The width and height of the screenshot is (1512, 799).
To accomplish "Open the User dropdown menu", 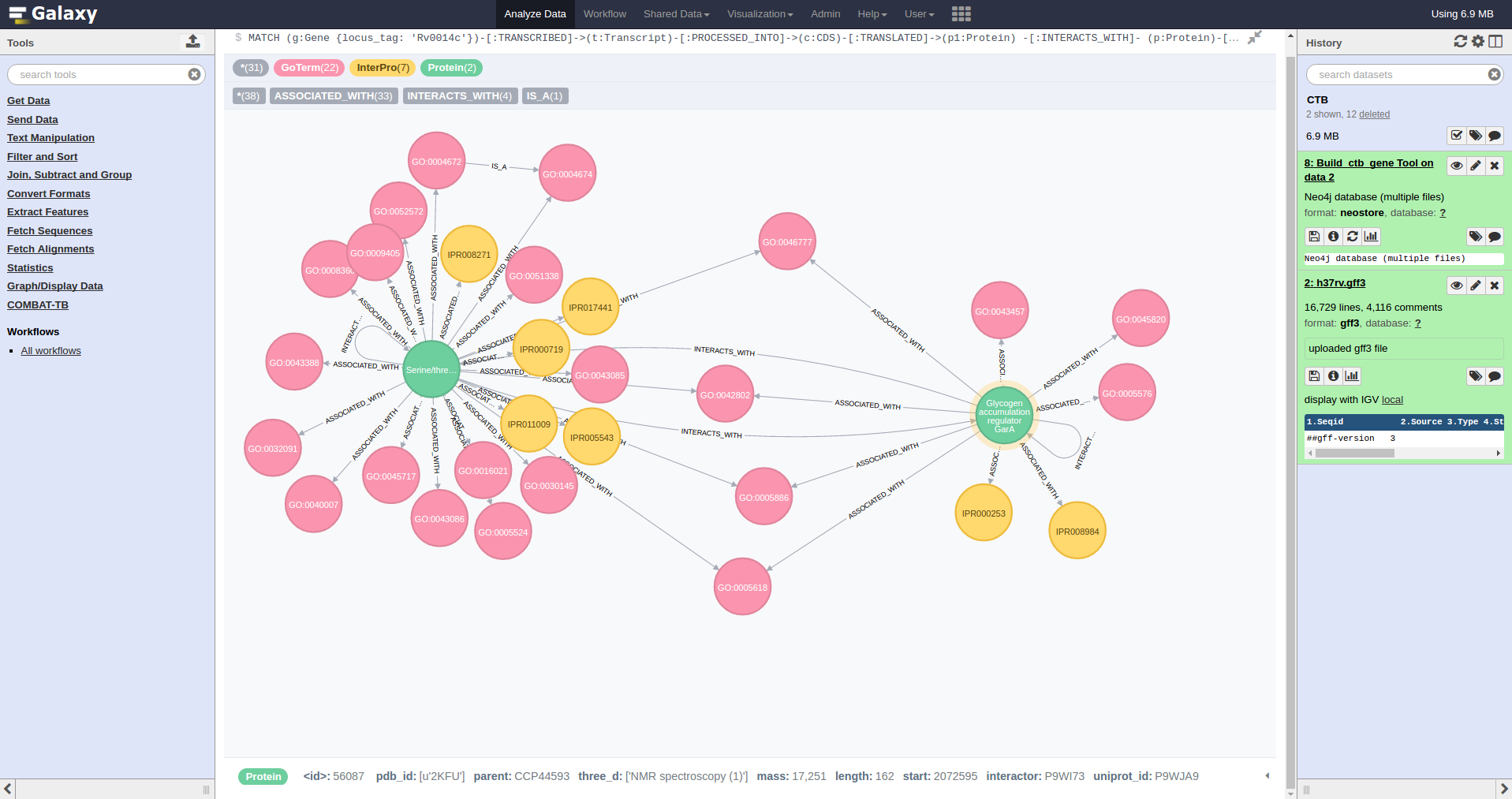I will (x=919, y=14).
